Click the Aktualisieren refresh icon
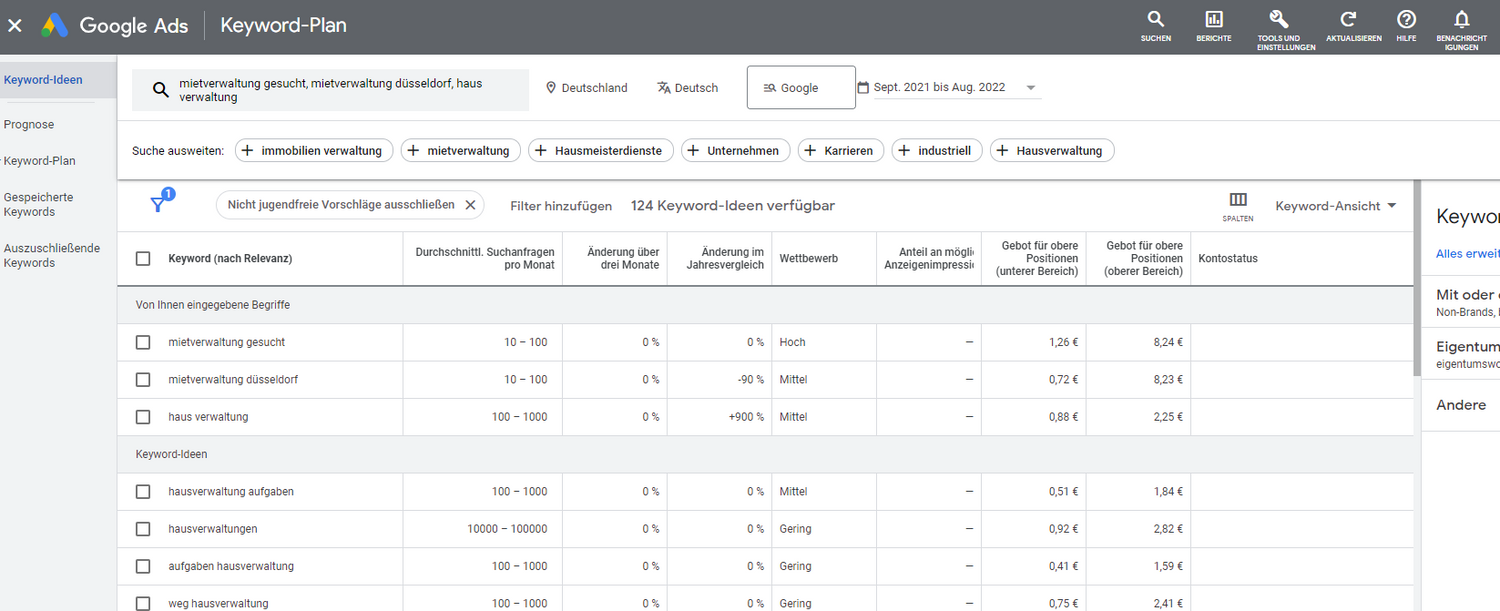The height and width of the screenshot is (611, 1500). 1349,20
